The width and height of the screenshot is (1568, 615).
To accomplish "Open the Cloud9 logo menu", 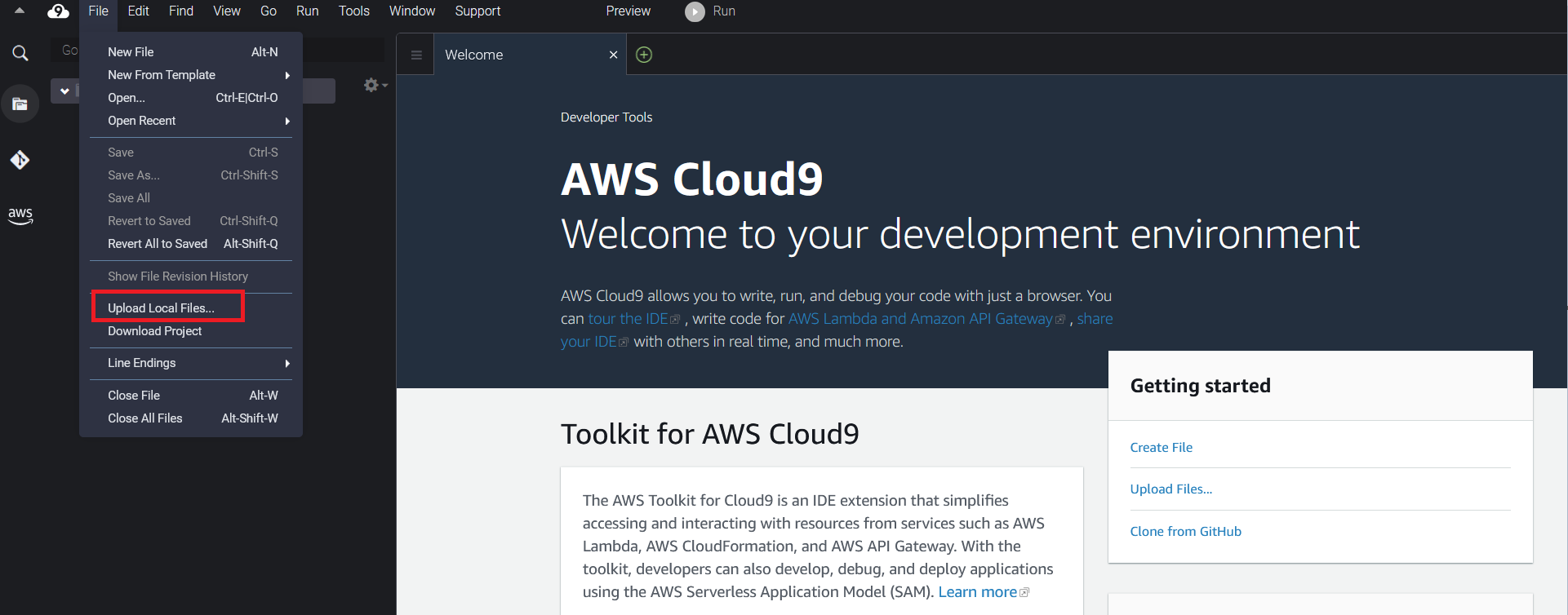I will (x=58, y=11).
